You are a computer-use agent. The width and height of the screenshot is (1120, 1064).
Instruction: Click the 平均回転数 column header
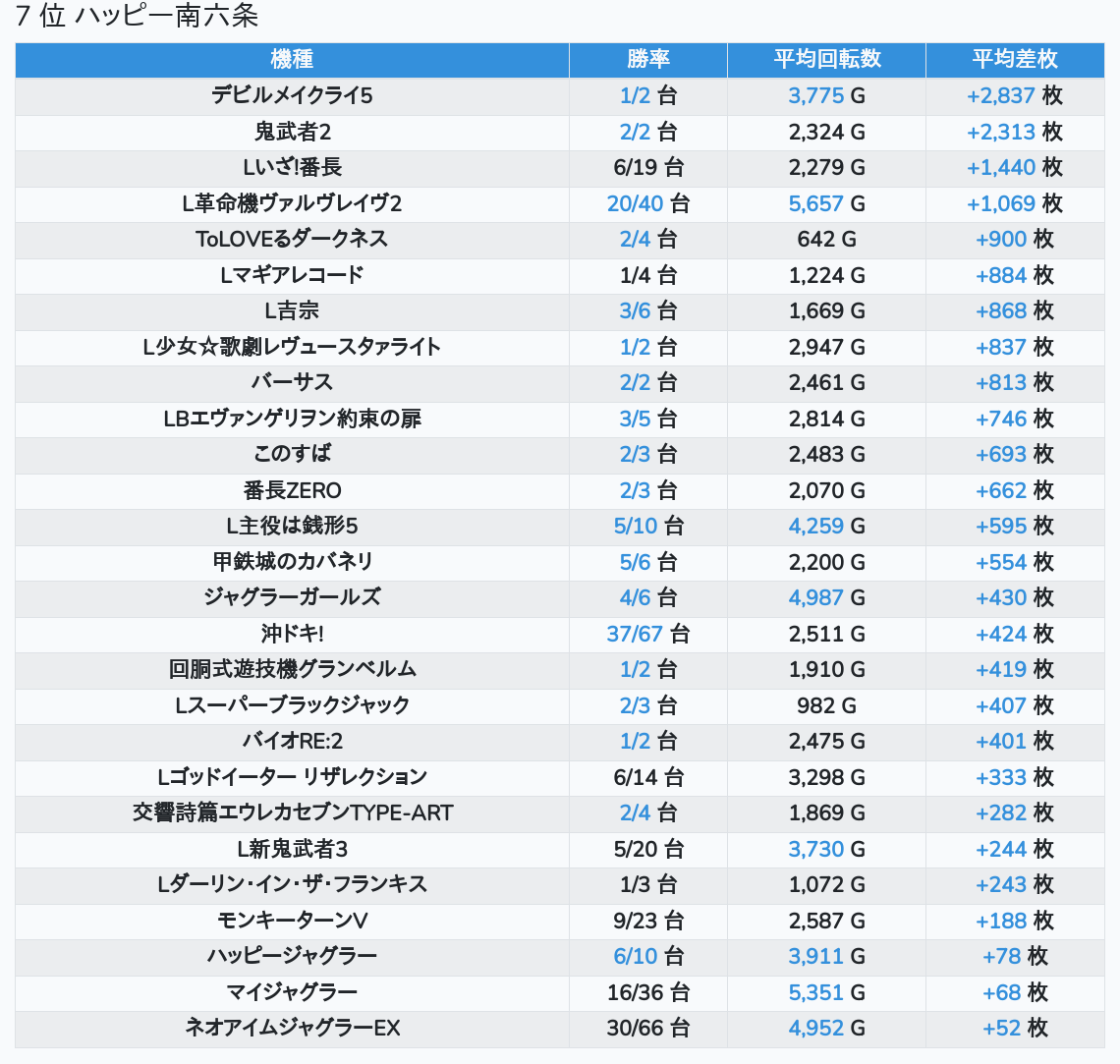[826, 59]
